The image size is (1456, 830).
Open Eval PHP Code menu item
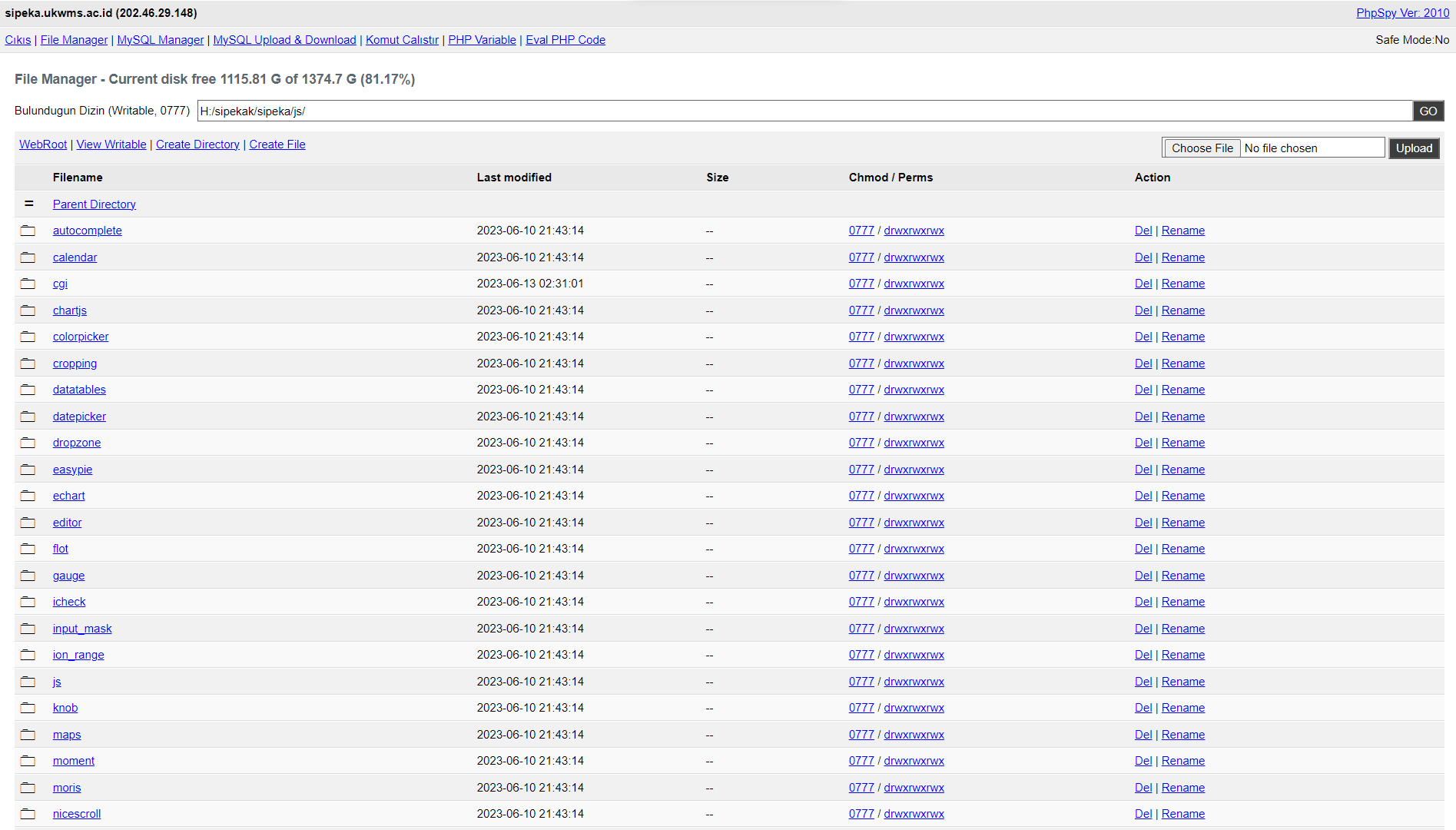(565, 40)
